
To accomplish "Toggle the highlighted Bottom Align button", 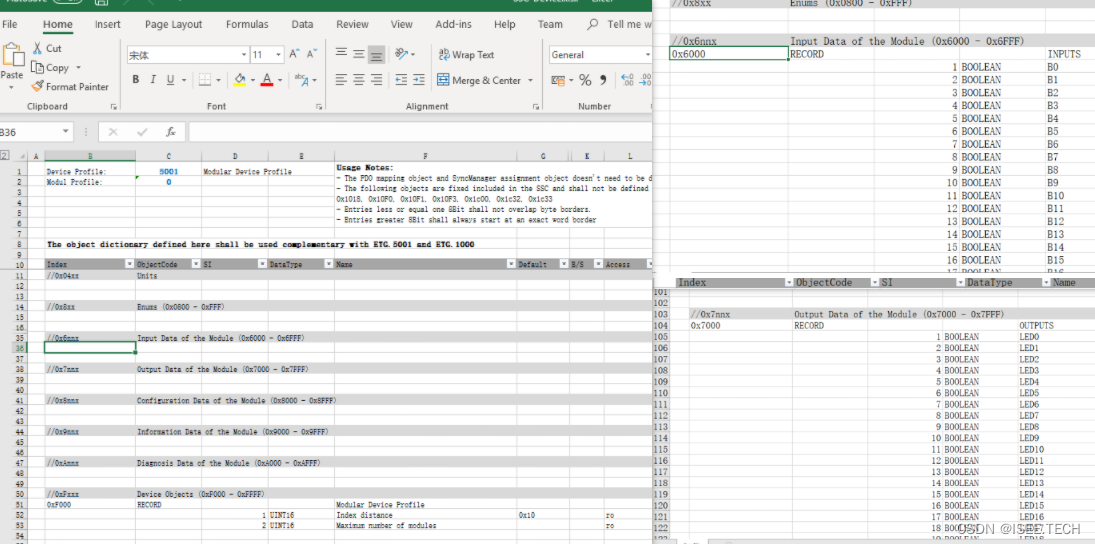I will [376, 54].
